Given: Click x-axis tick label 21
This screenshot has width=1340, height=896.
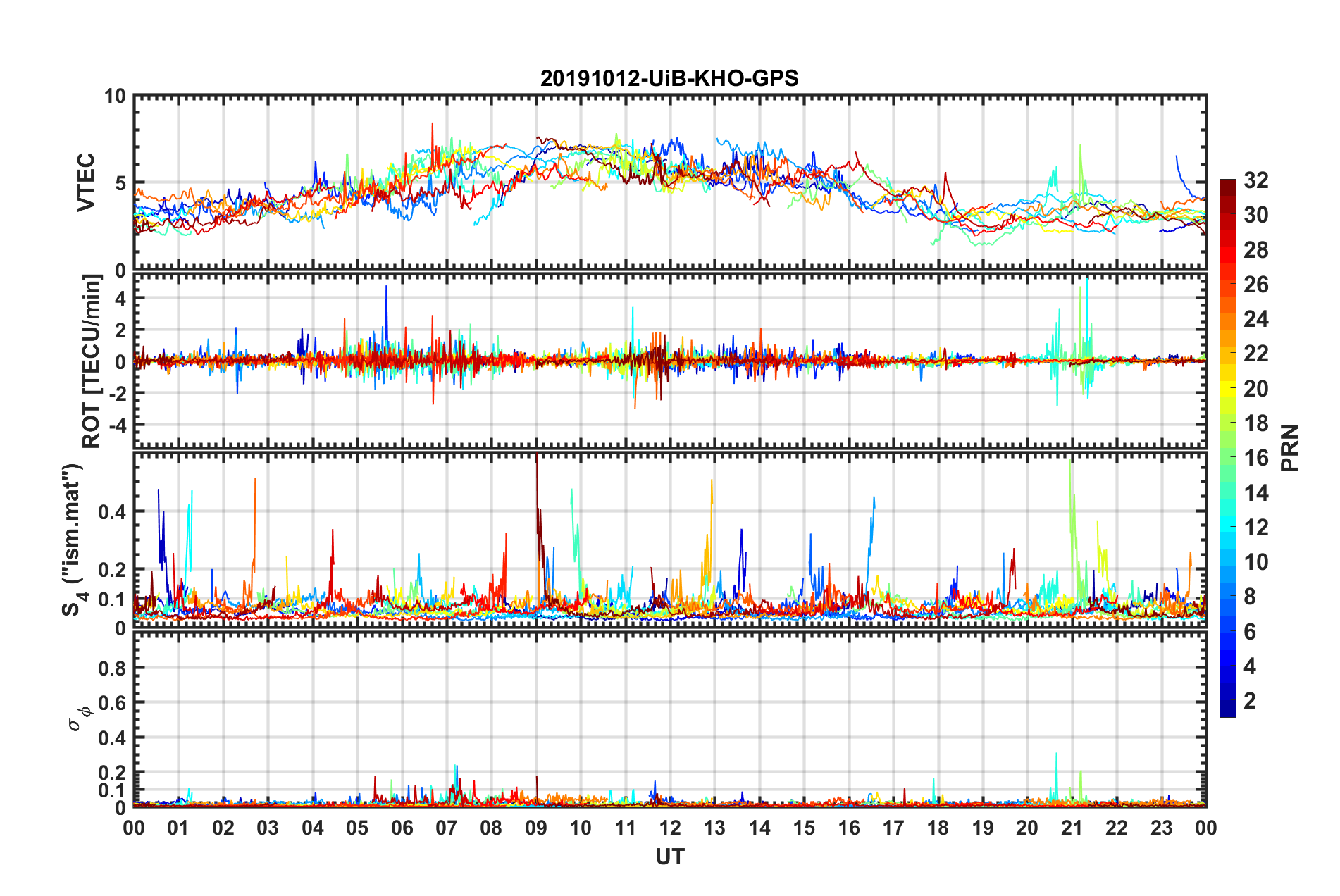Looking at the screenshot, I should point(1072,828).
